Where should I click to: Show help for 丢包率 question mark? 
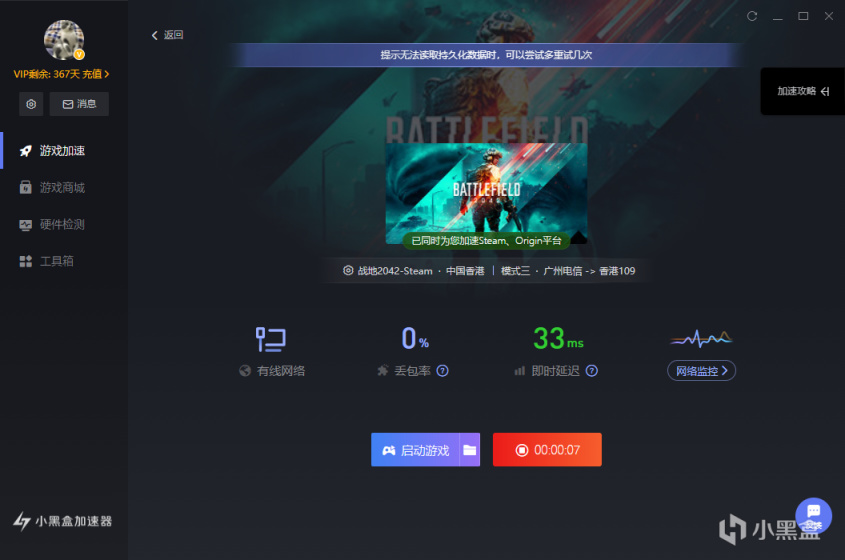[442, 371]
